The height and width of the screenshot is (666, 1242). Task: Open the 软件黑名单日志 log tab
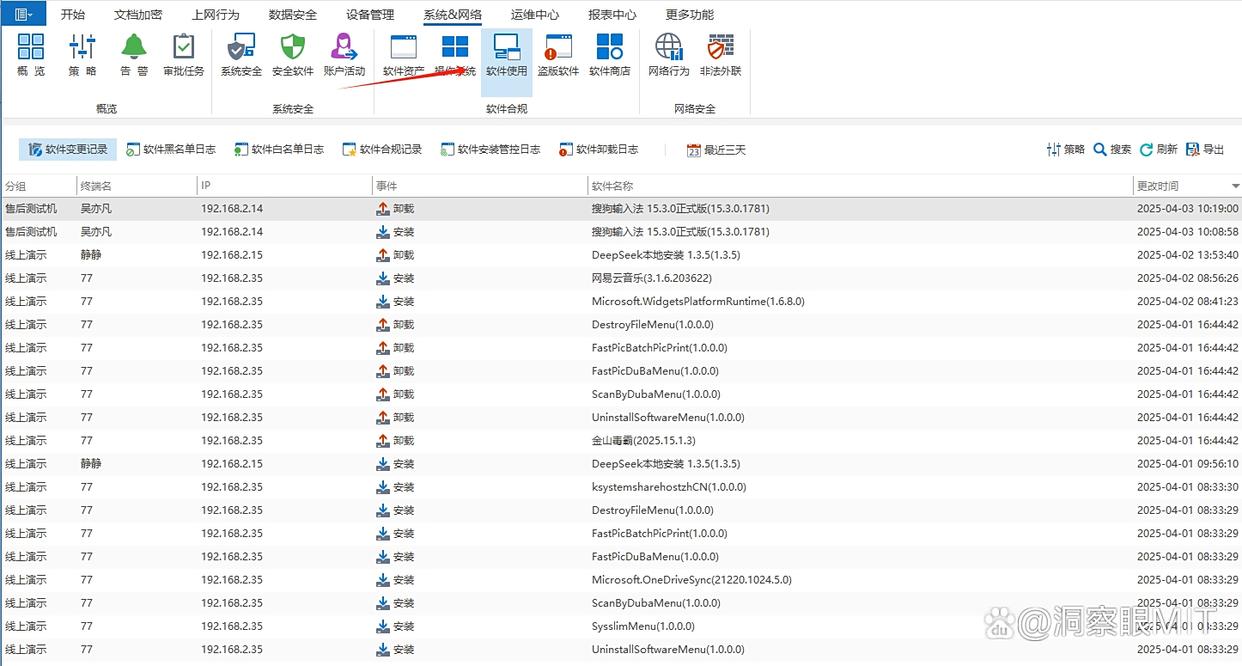click(171, 149)
